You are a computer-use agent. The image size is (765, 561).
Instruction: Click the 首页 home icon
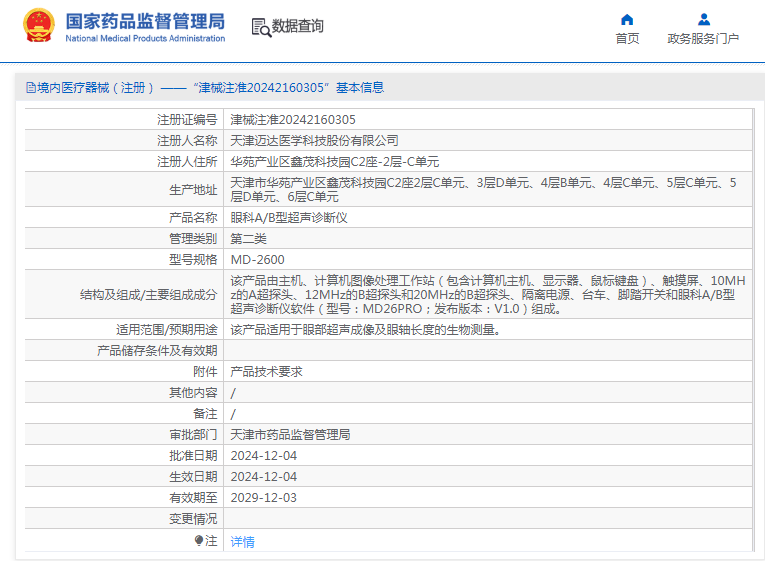[627, 20]
